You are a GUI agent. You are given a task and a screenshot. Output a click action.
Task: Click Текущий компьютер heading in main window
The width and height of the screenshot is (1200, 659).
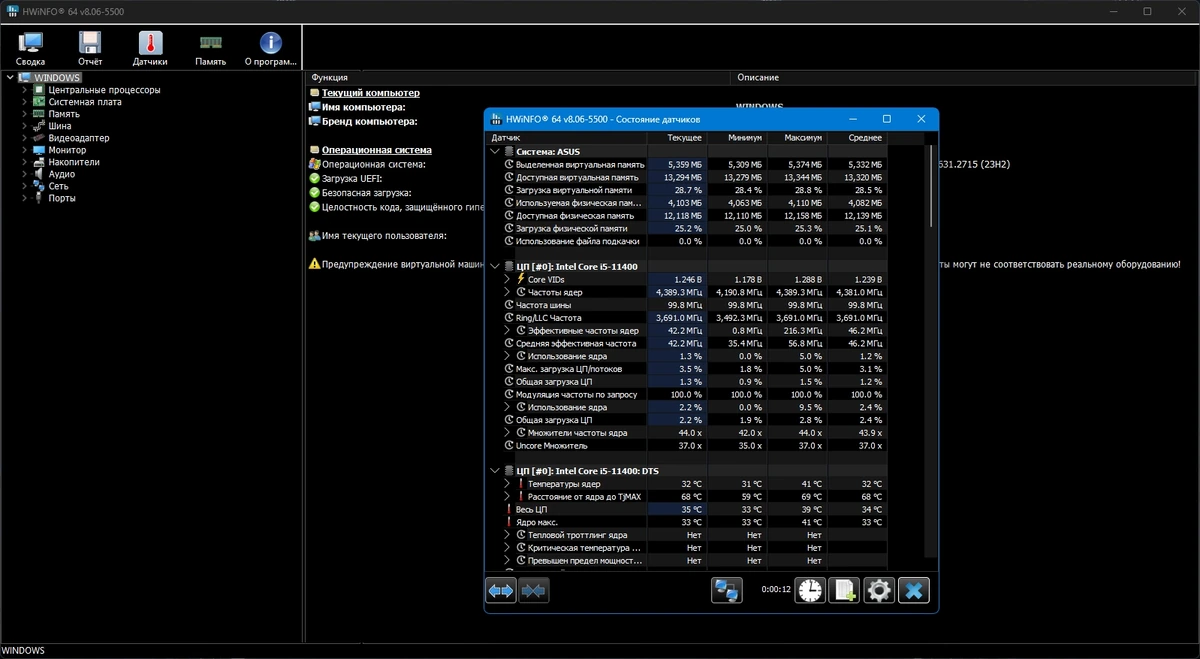[370, 93]
